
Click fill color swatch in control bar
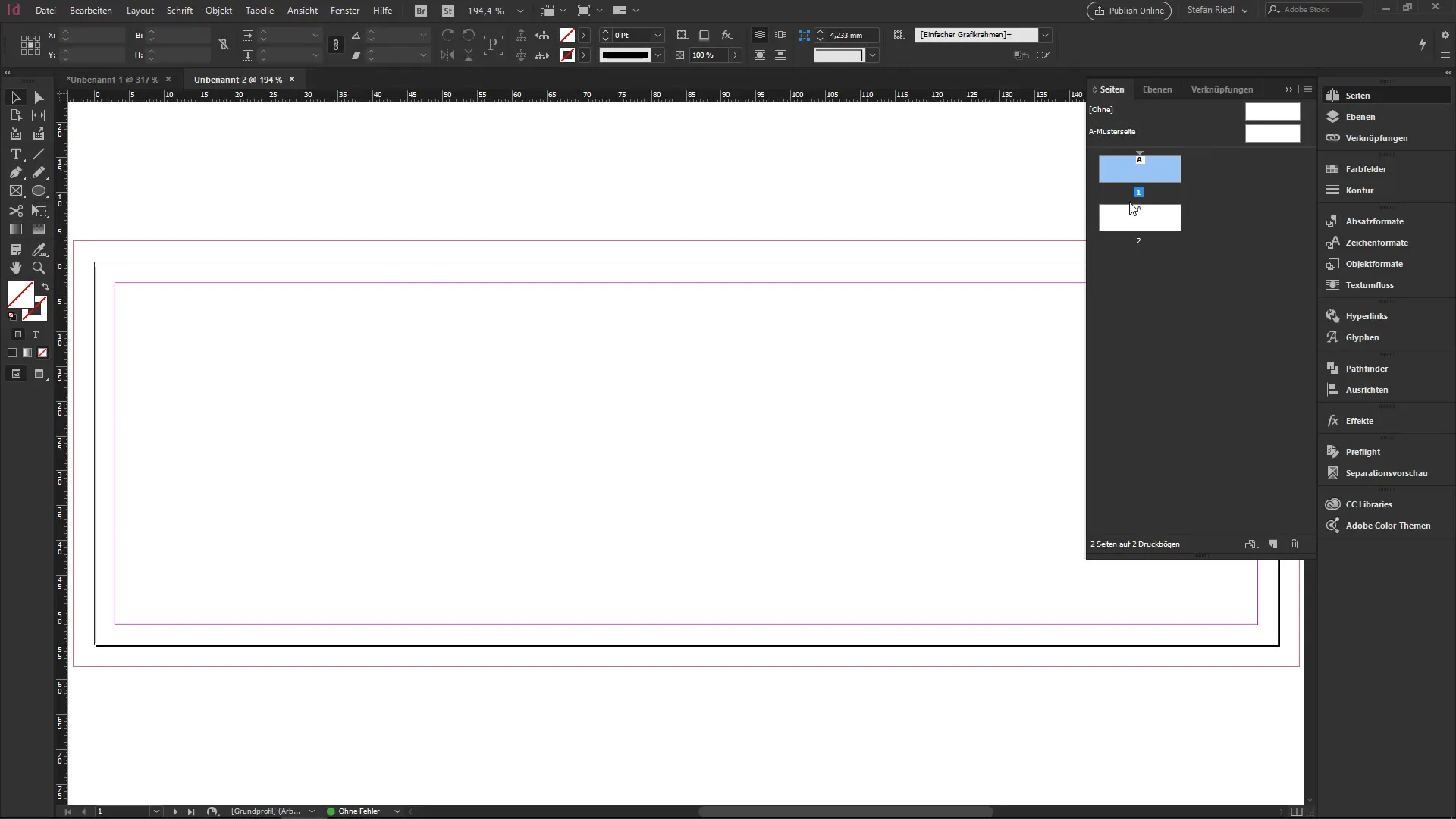click(567, 35)
